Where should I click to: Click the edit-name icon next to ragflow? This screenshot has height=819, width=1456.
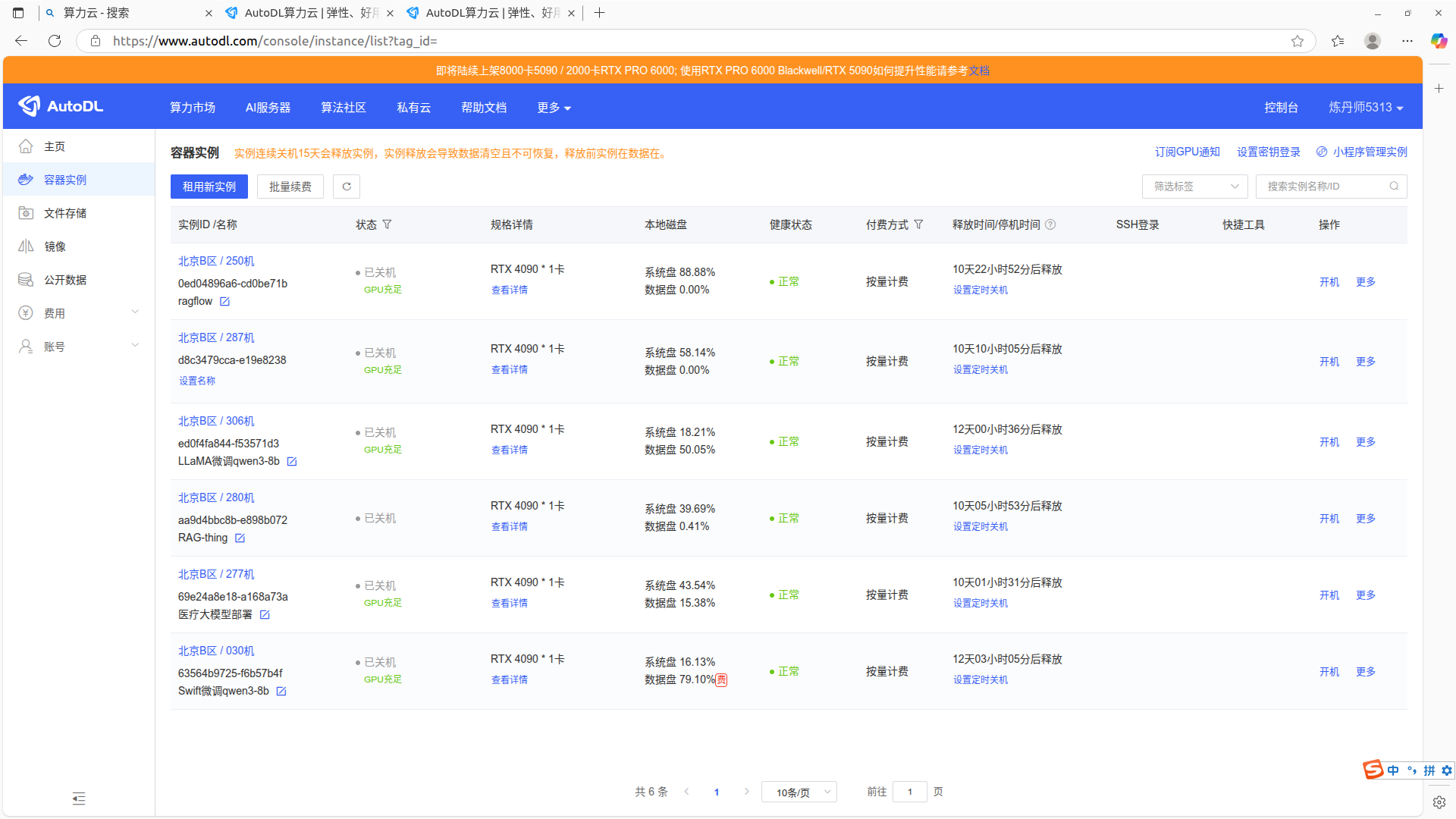[224, 302]
